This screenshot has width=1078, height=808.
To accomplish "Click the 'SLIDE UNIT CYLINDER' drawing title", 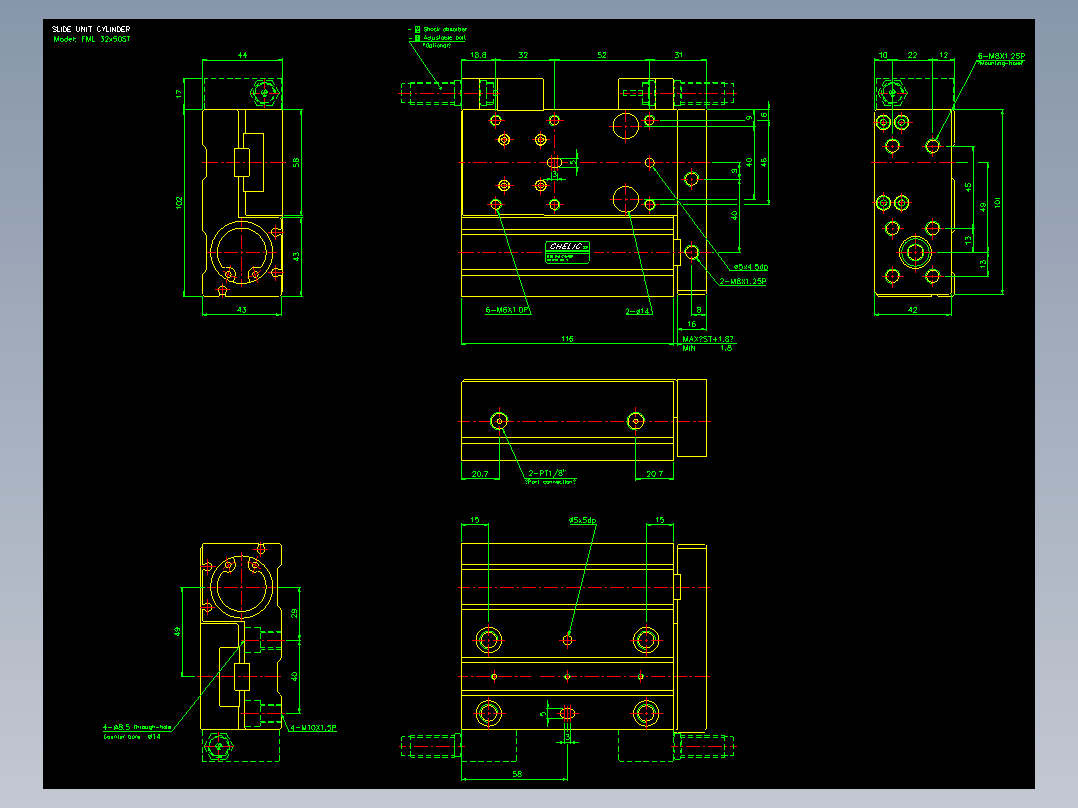I will [91, 29].
